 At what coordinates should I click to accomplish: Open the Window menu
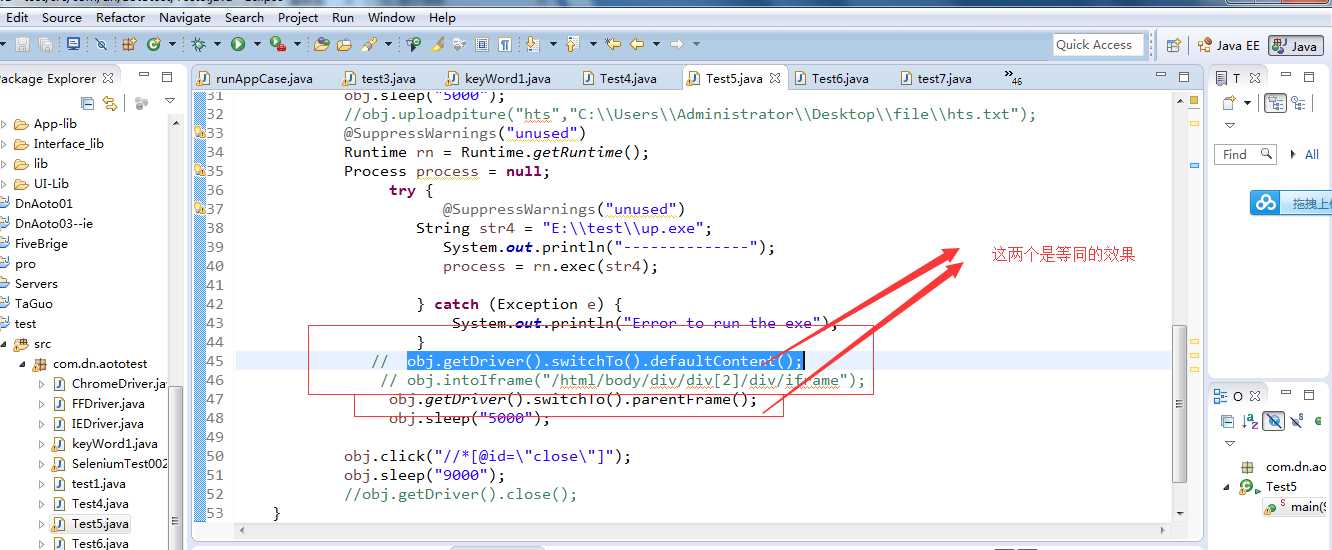[x=391, y=17]
